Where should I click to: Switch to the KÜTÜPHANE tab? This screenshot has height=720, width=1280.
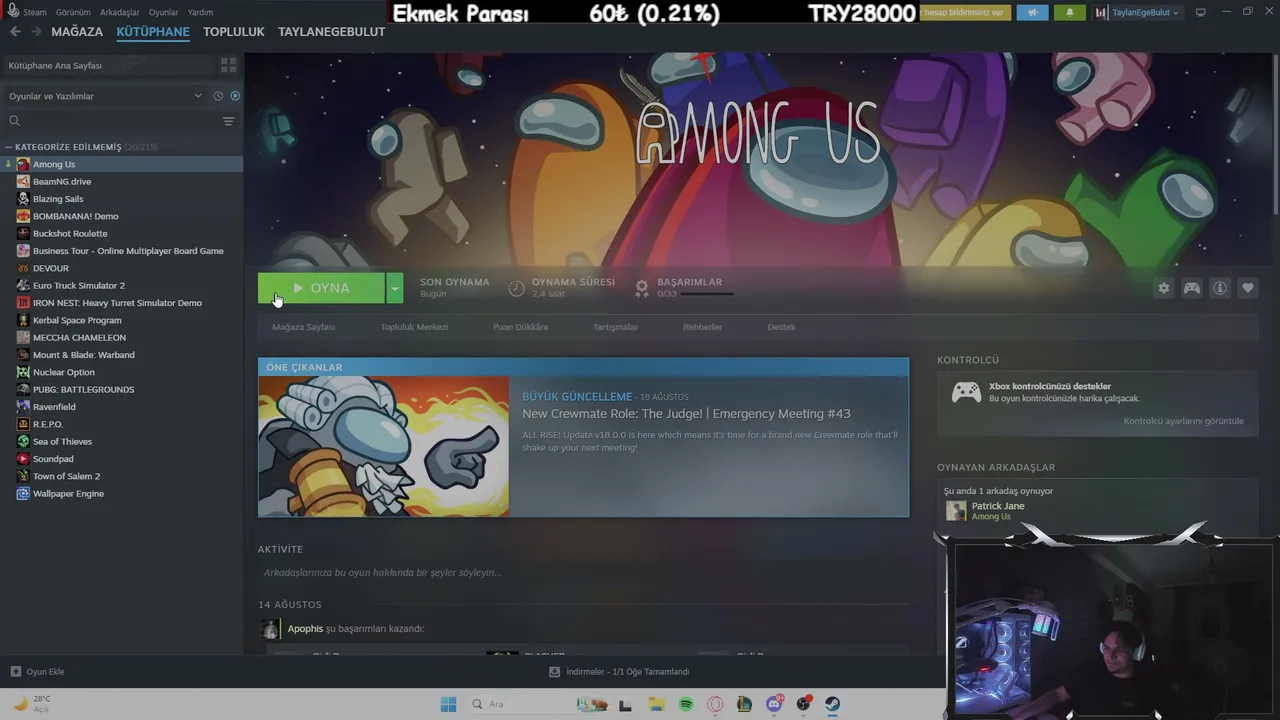[153, 32]
